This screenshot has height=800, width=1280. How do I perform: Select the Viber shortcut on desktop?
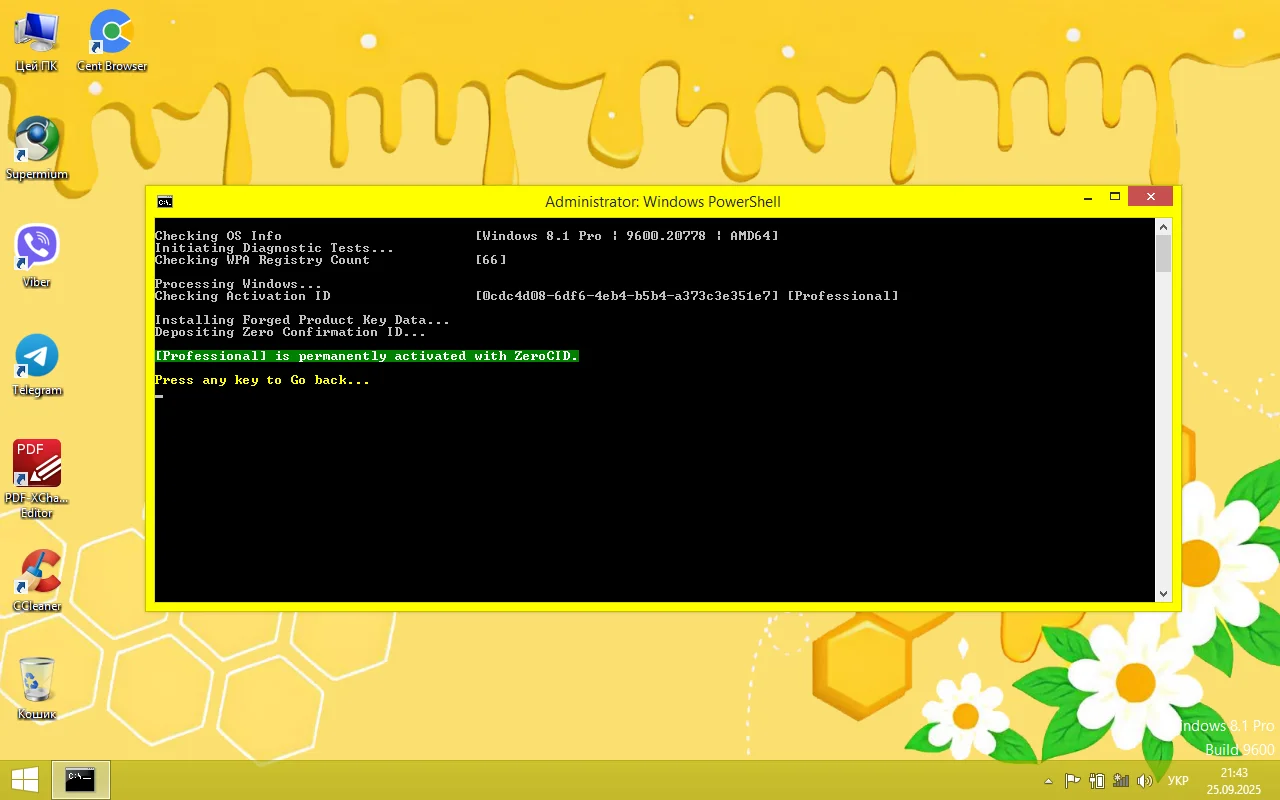pos(37,249)
